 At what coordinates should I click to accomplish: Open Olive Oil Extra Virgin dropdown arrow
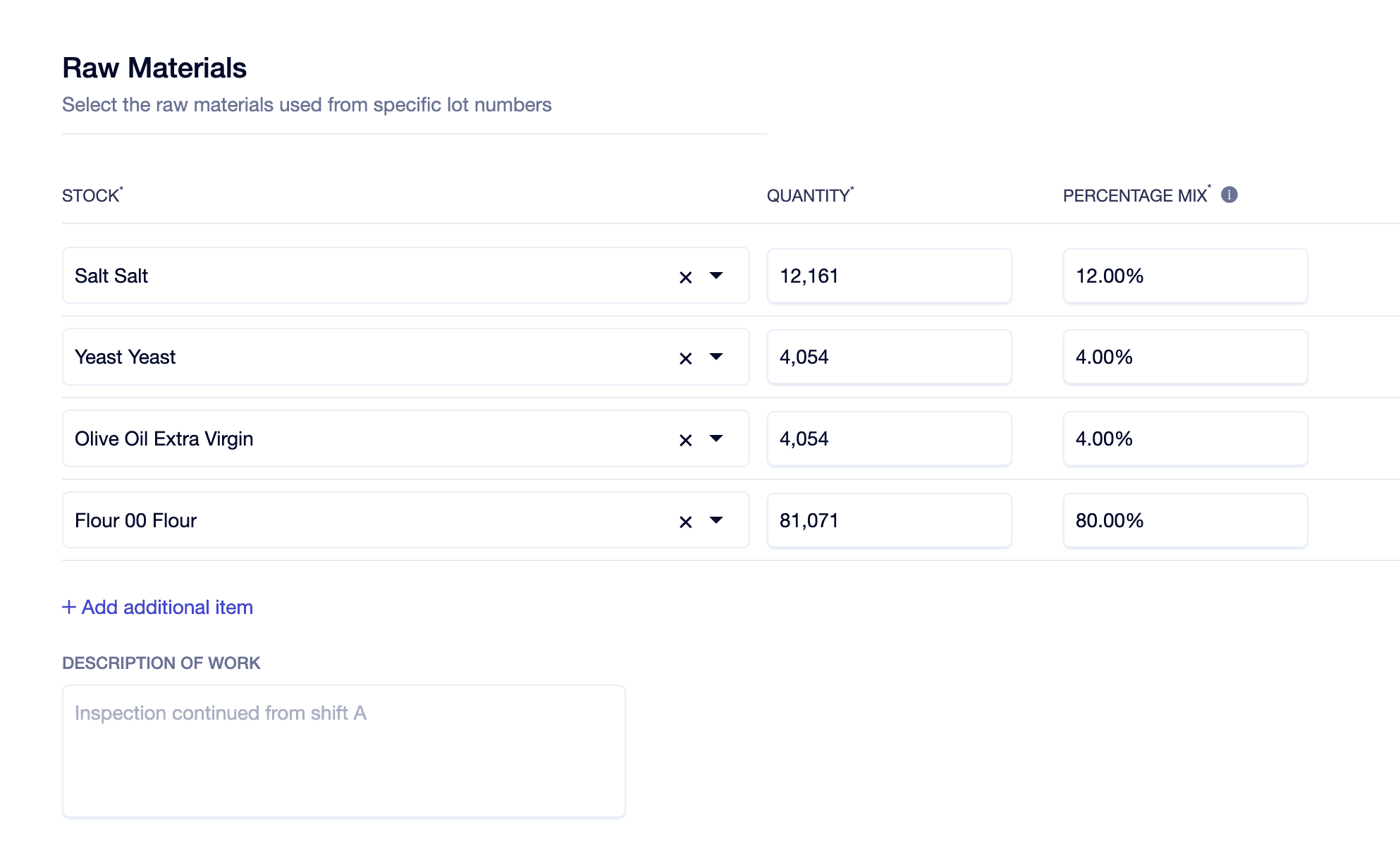716,438
